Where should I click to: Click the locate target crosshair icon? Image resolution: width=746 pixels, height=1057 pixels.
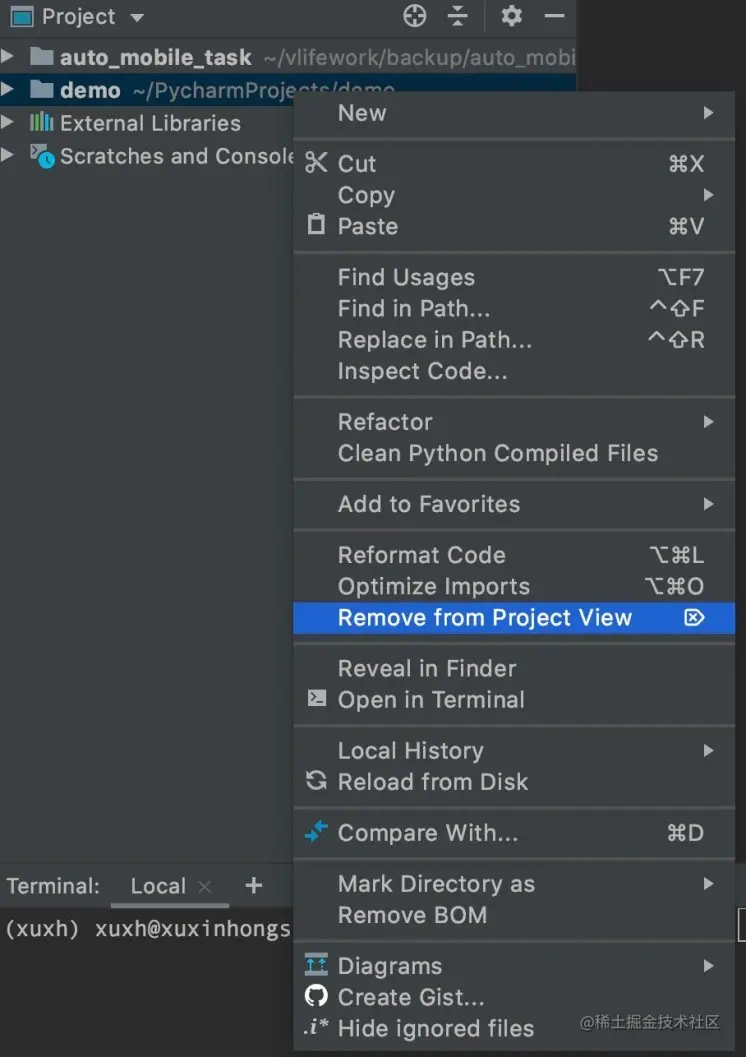pos(414,16)
